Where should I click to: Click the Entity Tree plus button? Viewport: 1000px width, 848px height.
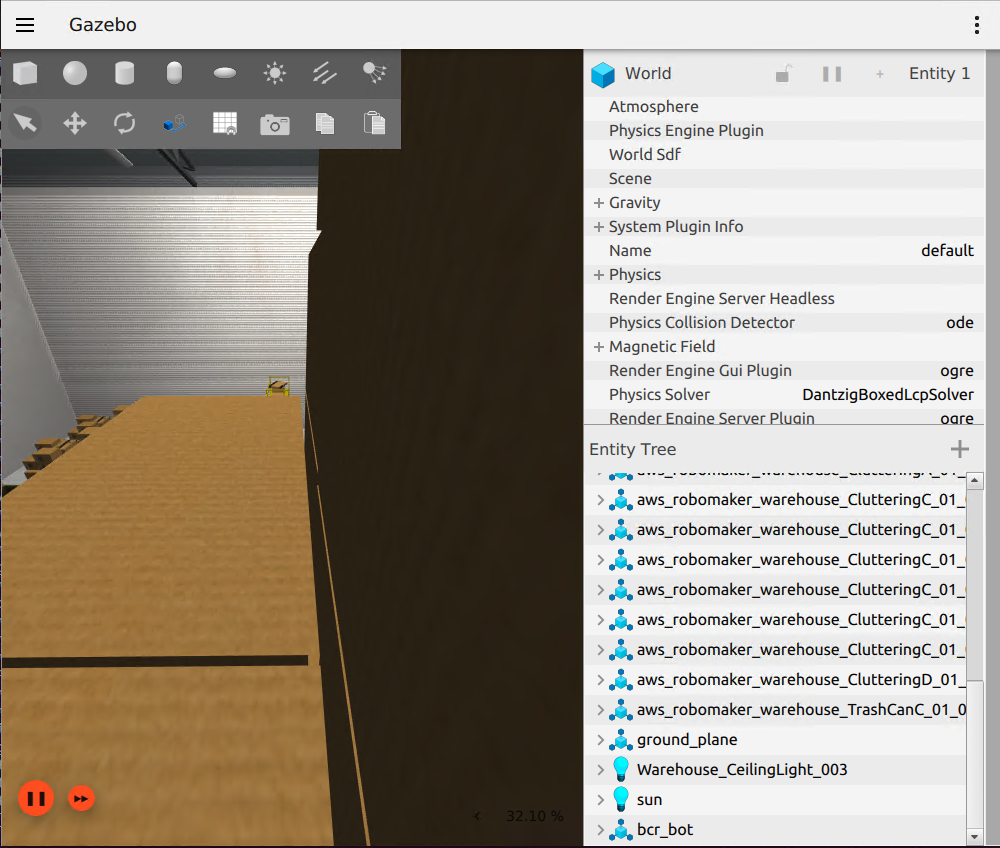tap(959, 449)
